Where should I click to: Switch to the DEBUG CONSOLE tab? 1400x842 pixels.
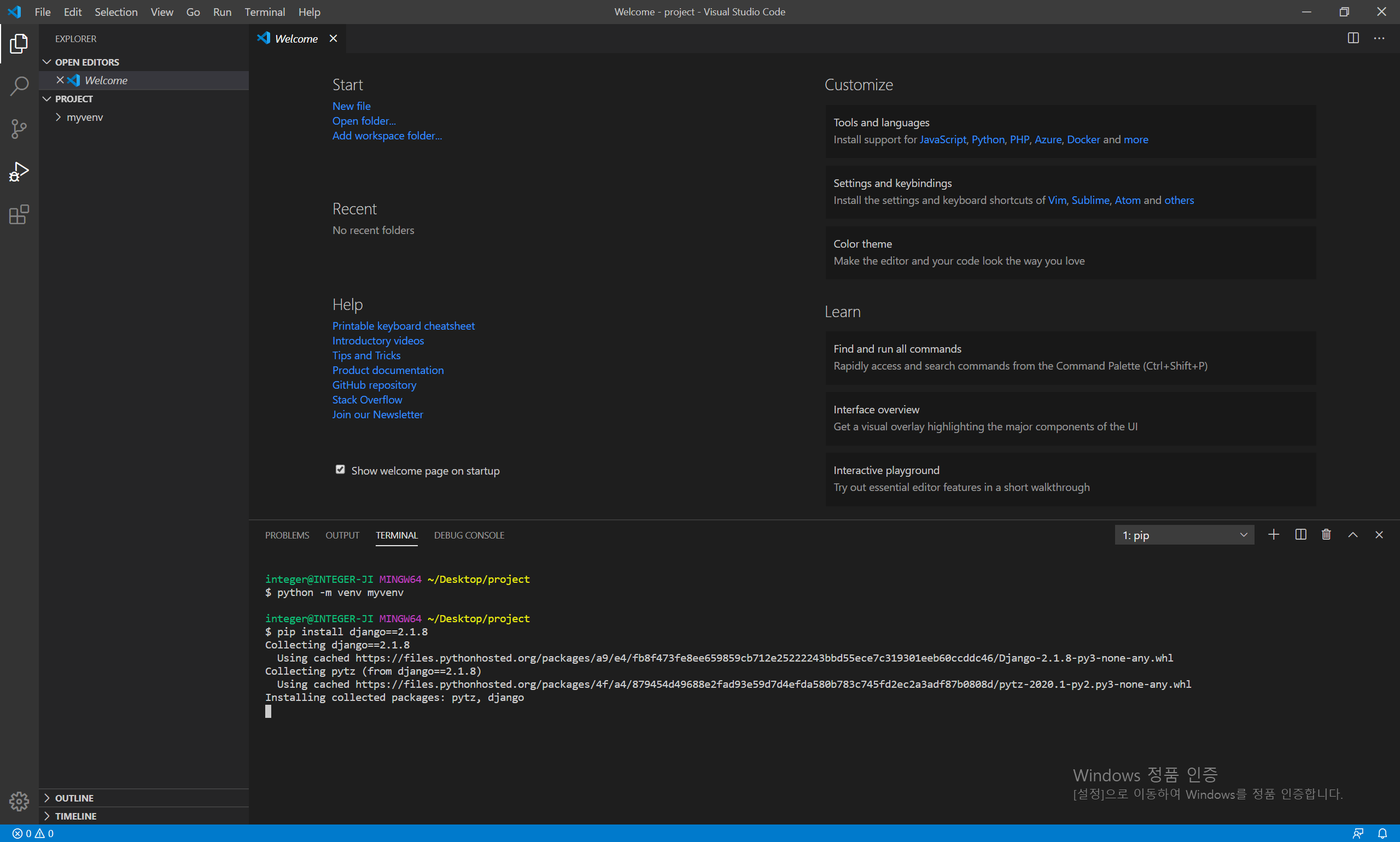click(x=469, y=535)
